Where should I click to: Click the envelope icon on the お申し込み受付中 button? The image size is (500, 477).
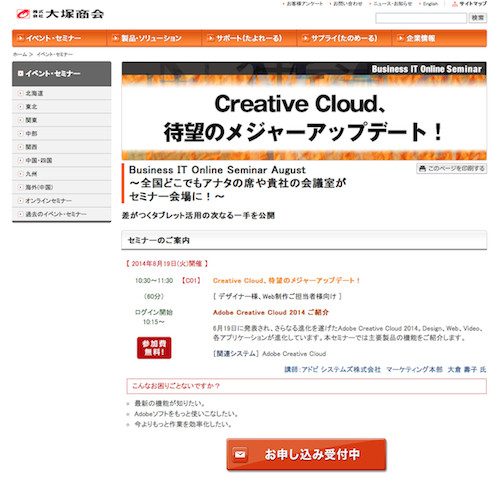pyautogui.click(x=240, y=454)
